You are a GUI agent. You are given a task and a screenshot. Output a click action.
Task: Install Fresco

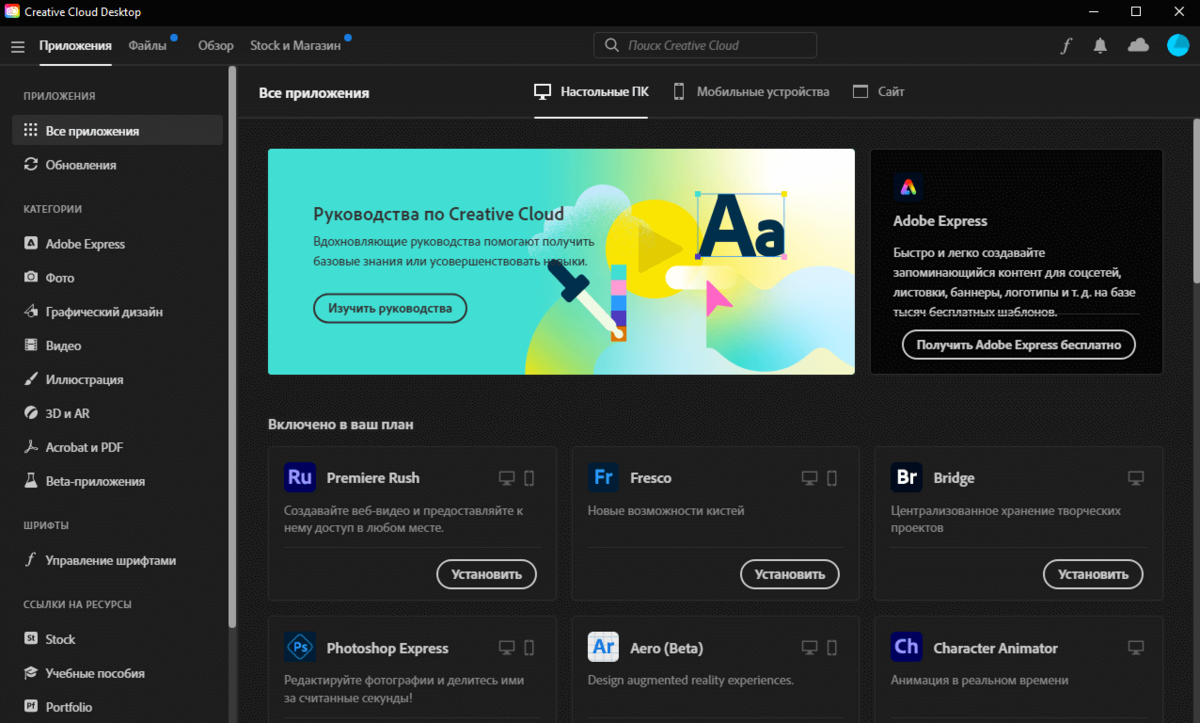point(790,574)
